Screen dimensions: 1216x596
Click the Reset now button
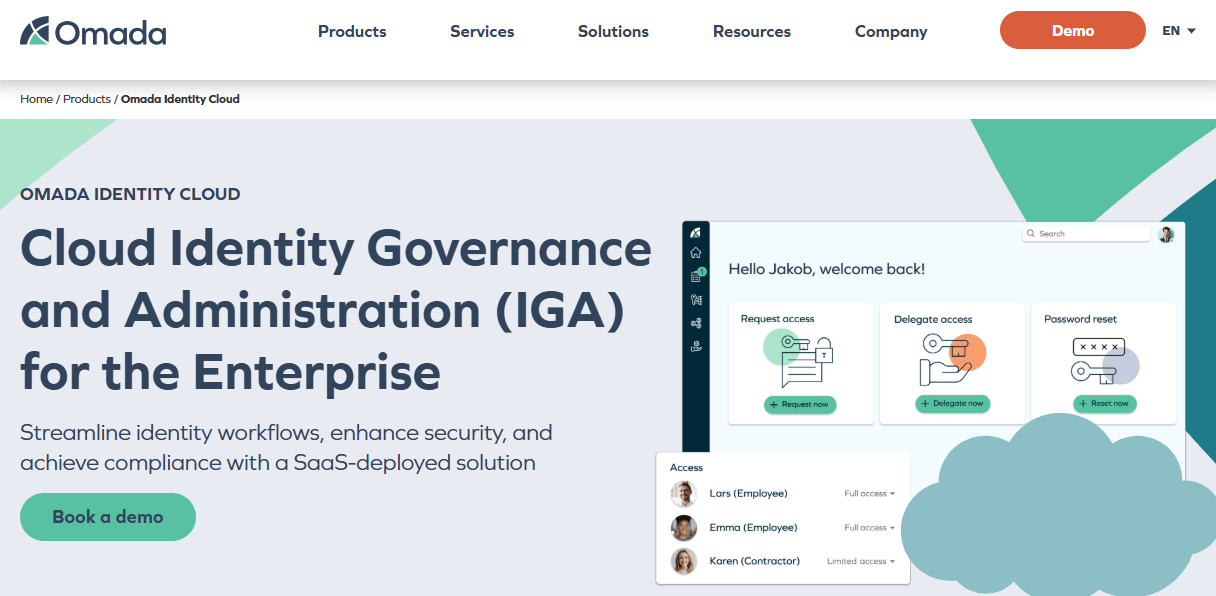tap(1104, 403)
